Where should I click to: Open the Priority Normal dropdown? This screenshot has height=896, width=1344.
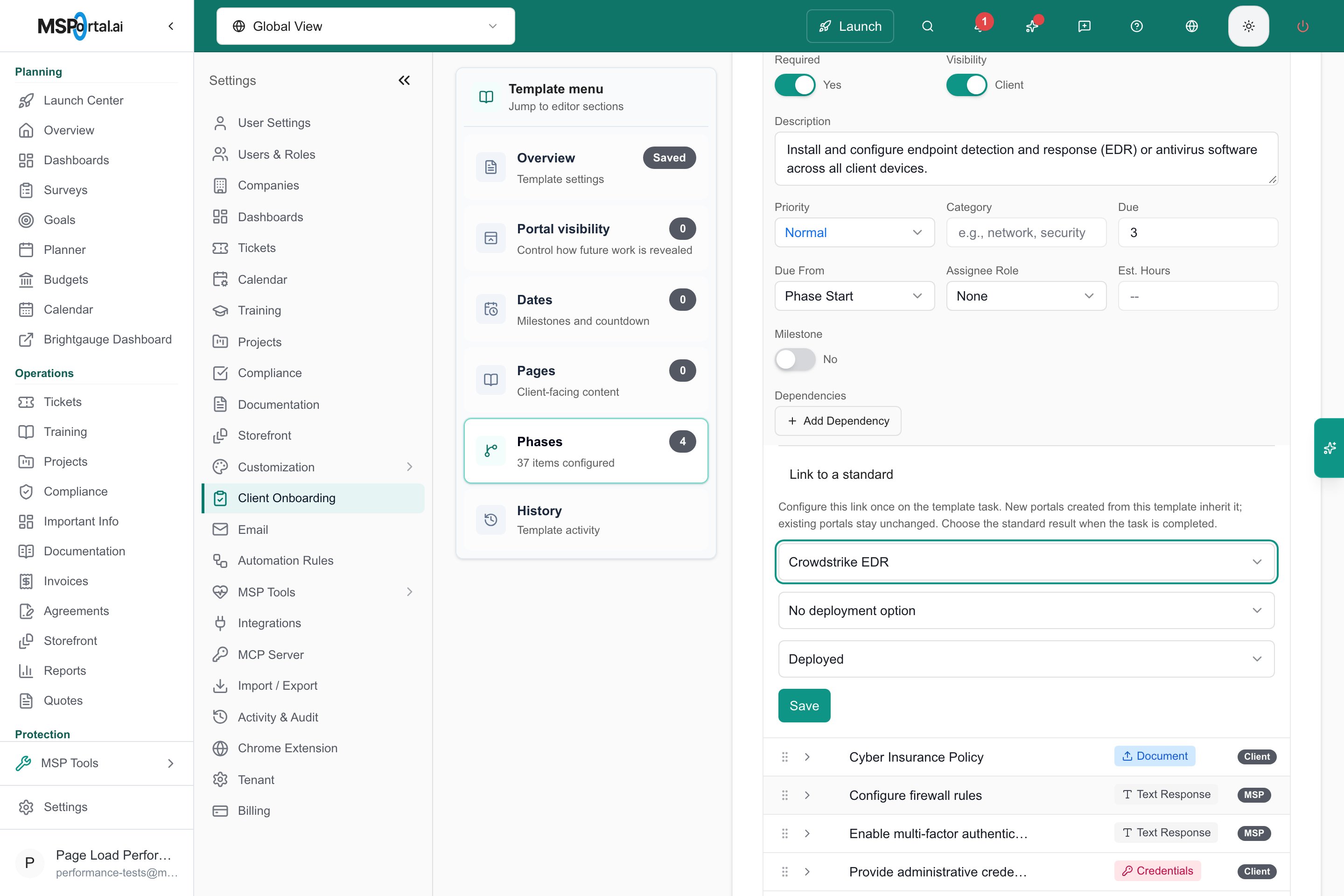pyautogui.click(x=854, y=232)
